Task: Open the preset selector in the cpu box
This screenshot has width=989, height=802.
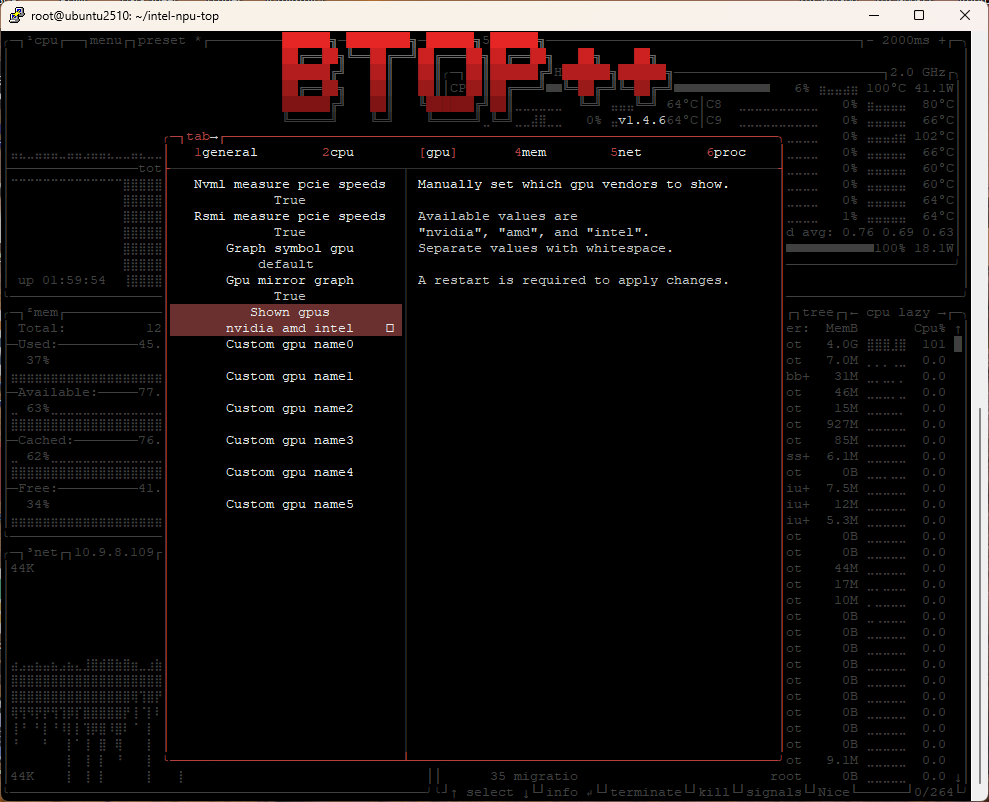Action: [x=161, y=41]
